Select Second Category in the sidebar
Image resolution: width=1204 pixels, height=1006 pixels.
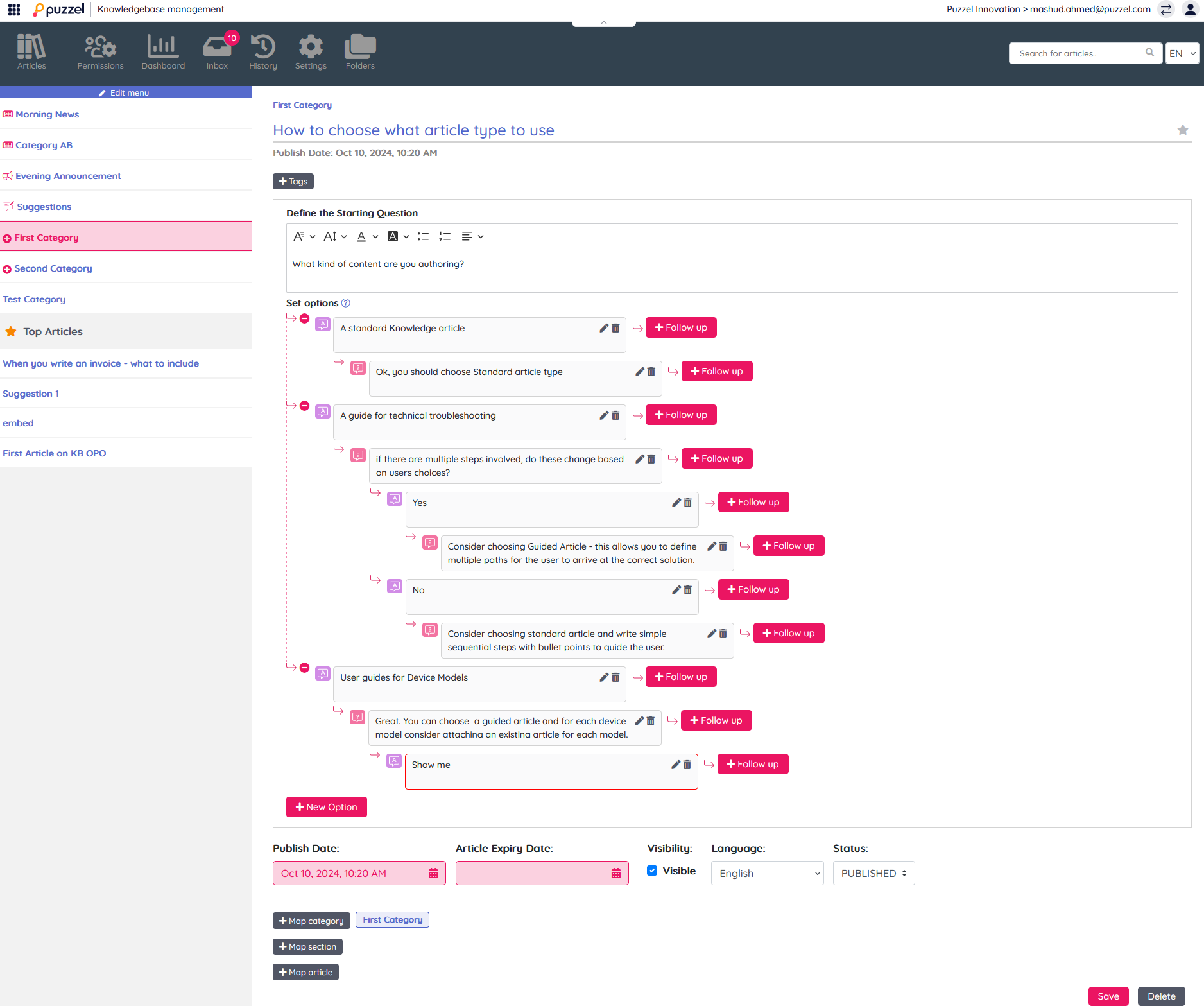pos(53,268)
